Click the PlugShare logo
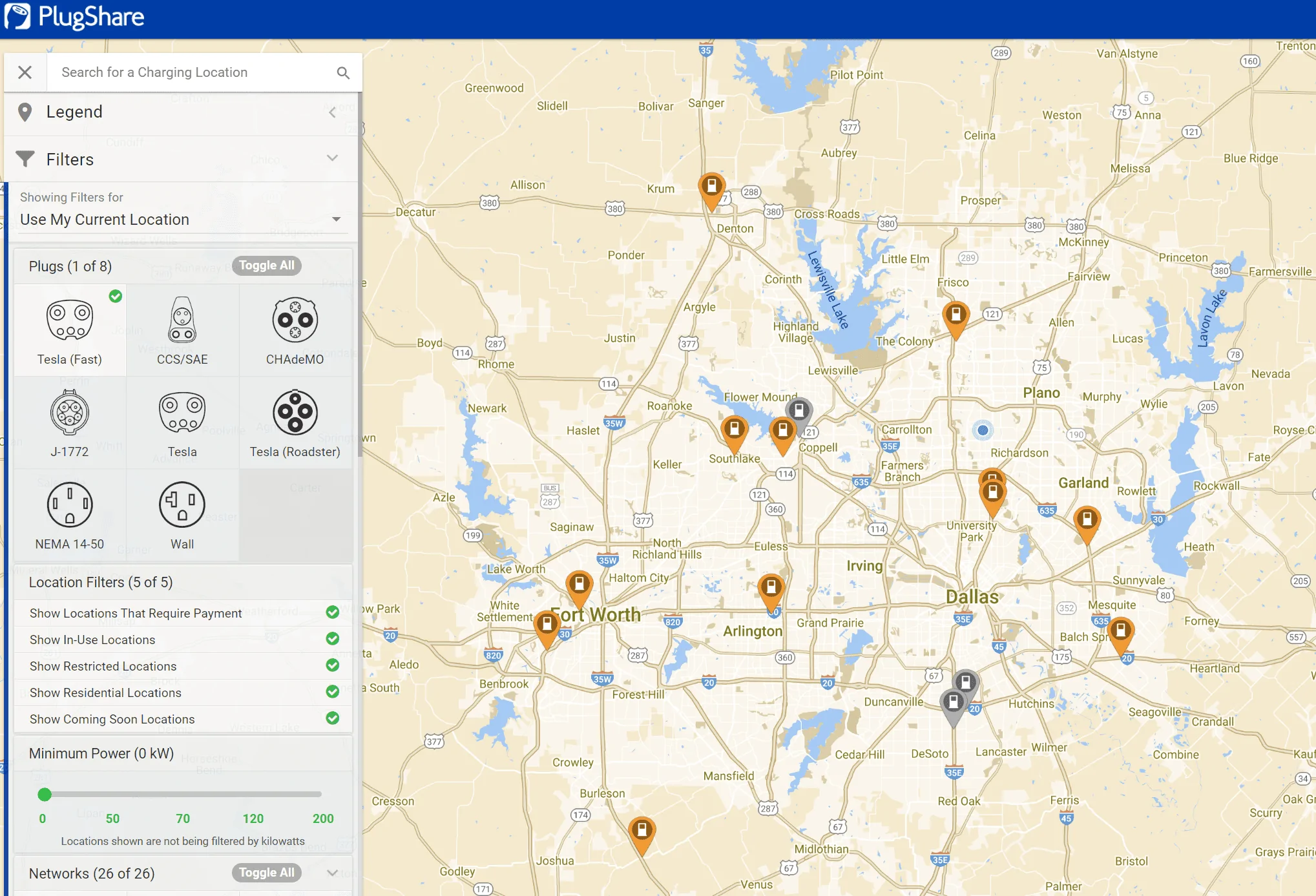 74,17
